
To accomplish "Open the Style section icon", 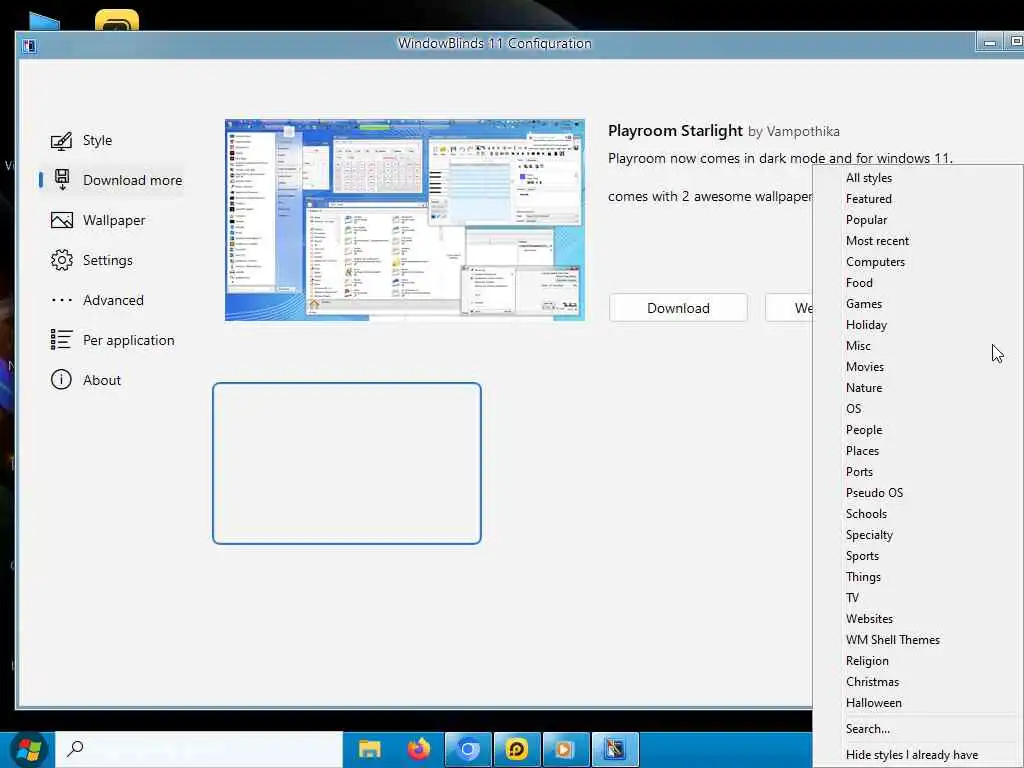I will [61, 140].
